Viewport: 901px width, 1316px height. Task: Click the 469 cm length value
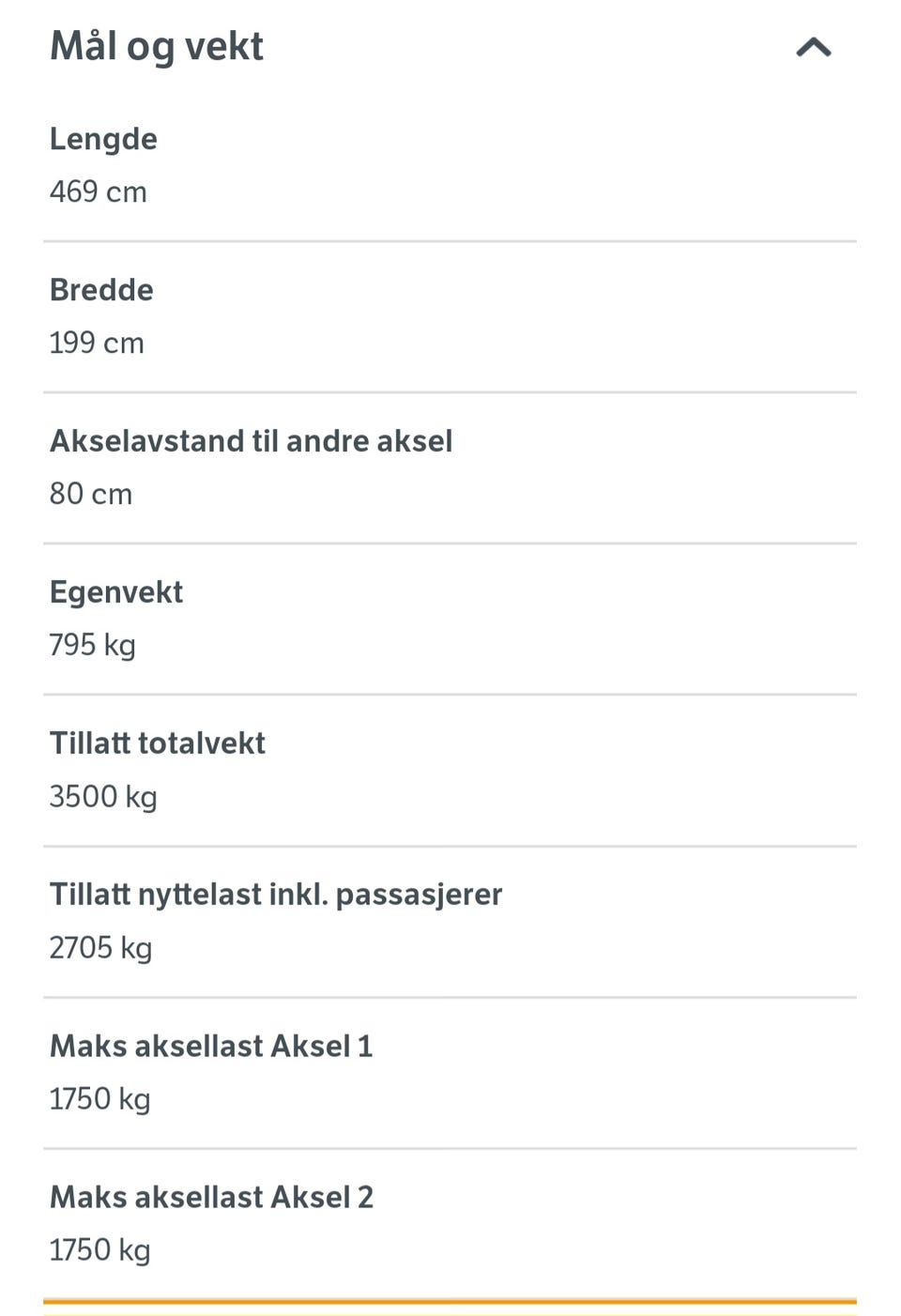pos(99,191)
